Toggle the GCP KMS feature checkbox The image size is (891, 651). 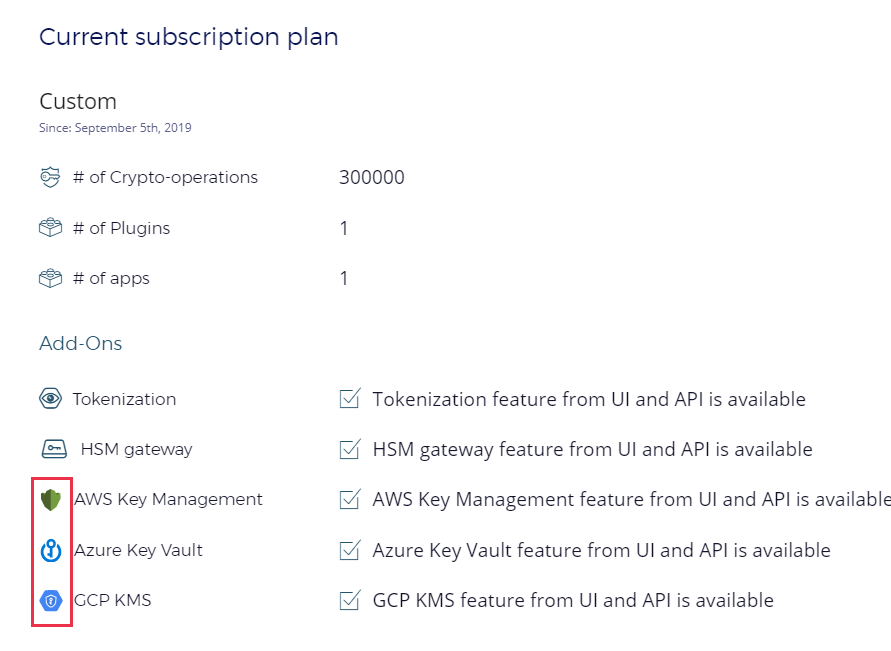(350, 601)
